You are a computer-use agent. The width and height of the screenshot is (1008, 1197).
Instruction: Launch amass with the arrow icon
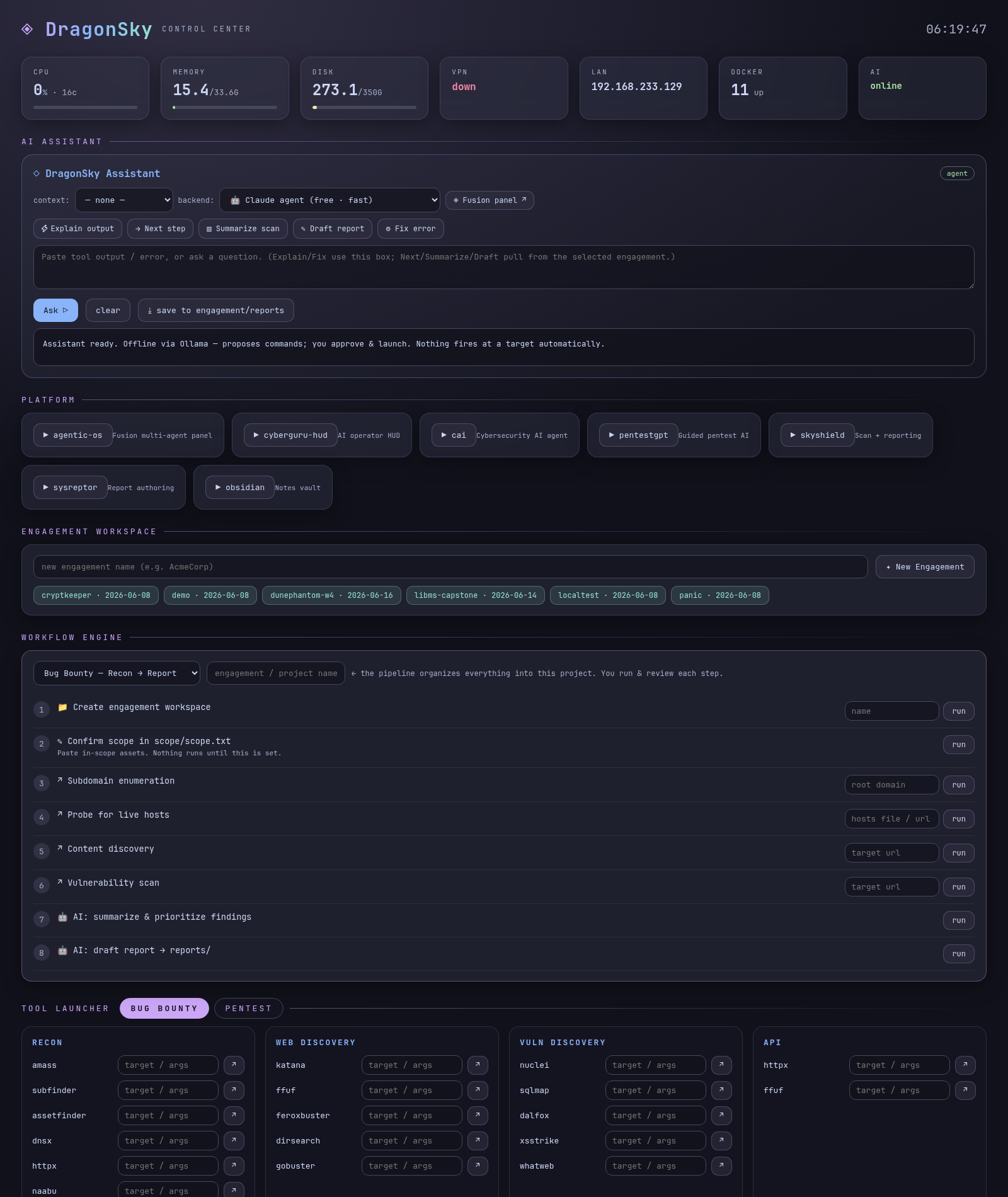234,1065
